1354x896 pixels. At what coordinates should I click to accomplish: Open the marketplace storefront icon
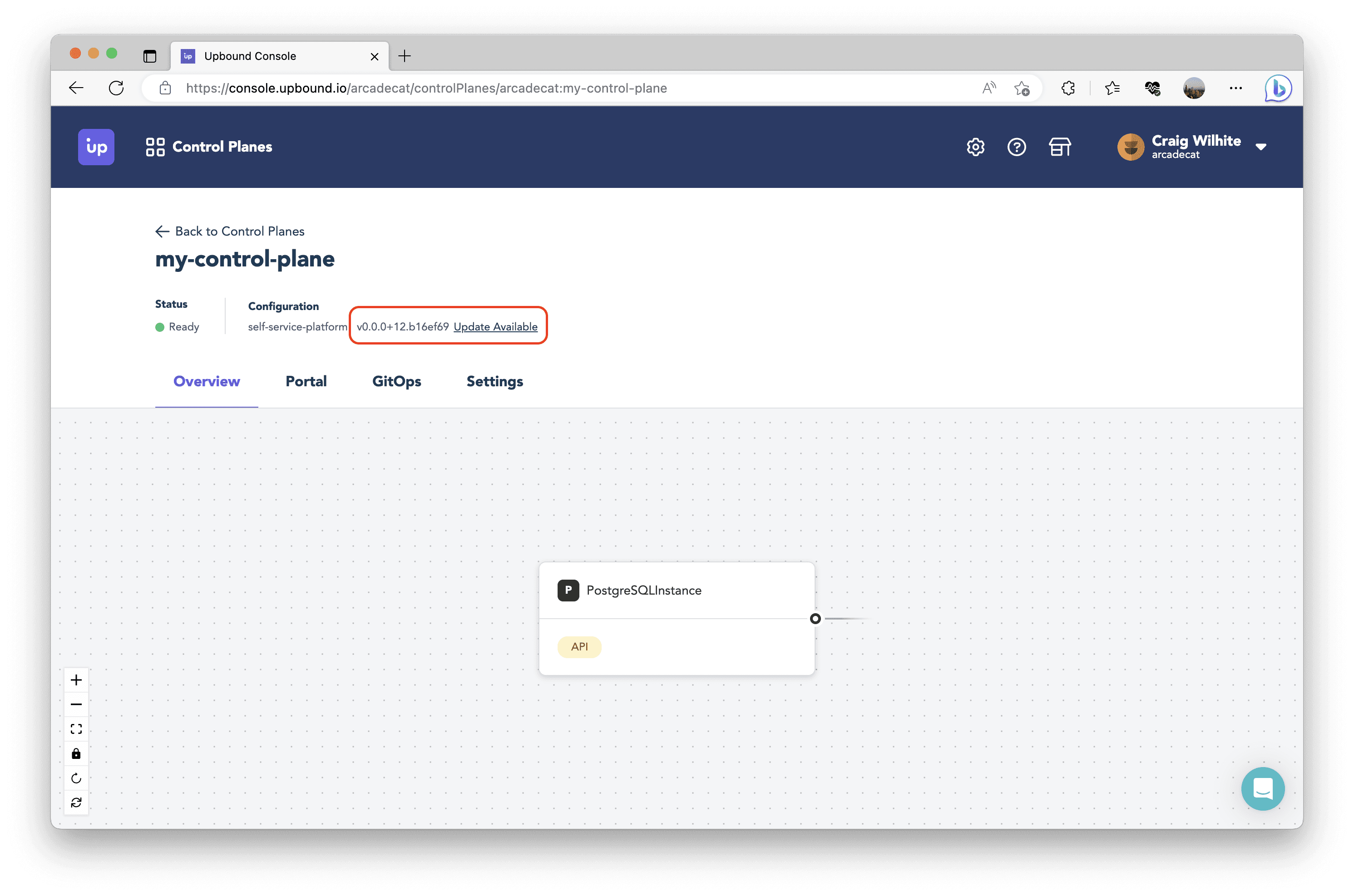coord(1060,147)
